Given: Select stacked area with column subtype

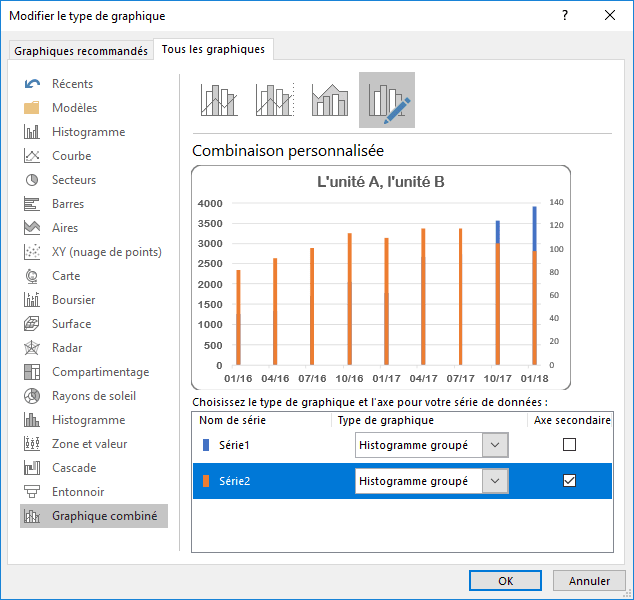Looking at the screenshot, I should (x=330, y=100).
